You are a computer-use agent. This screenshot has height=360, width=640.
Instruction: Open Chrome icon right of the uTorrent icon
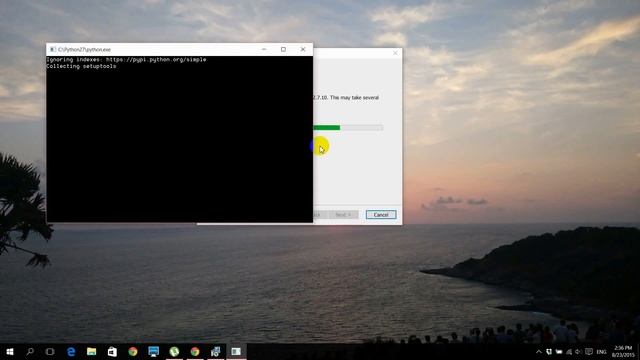coord(195,351)
